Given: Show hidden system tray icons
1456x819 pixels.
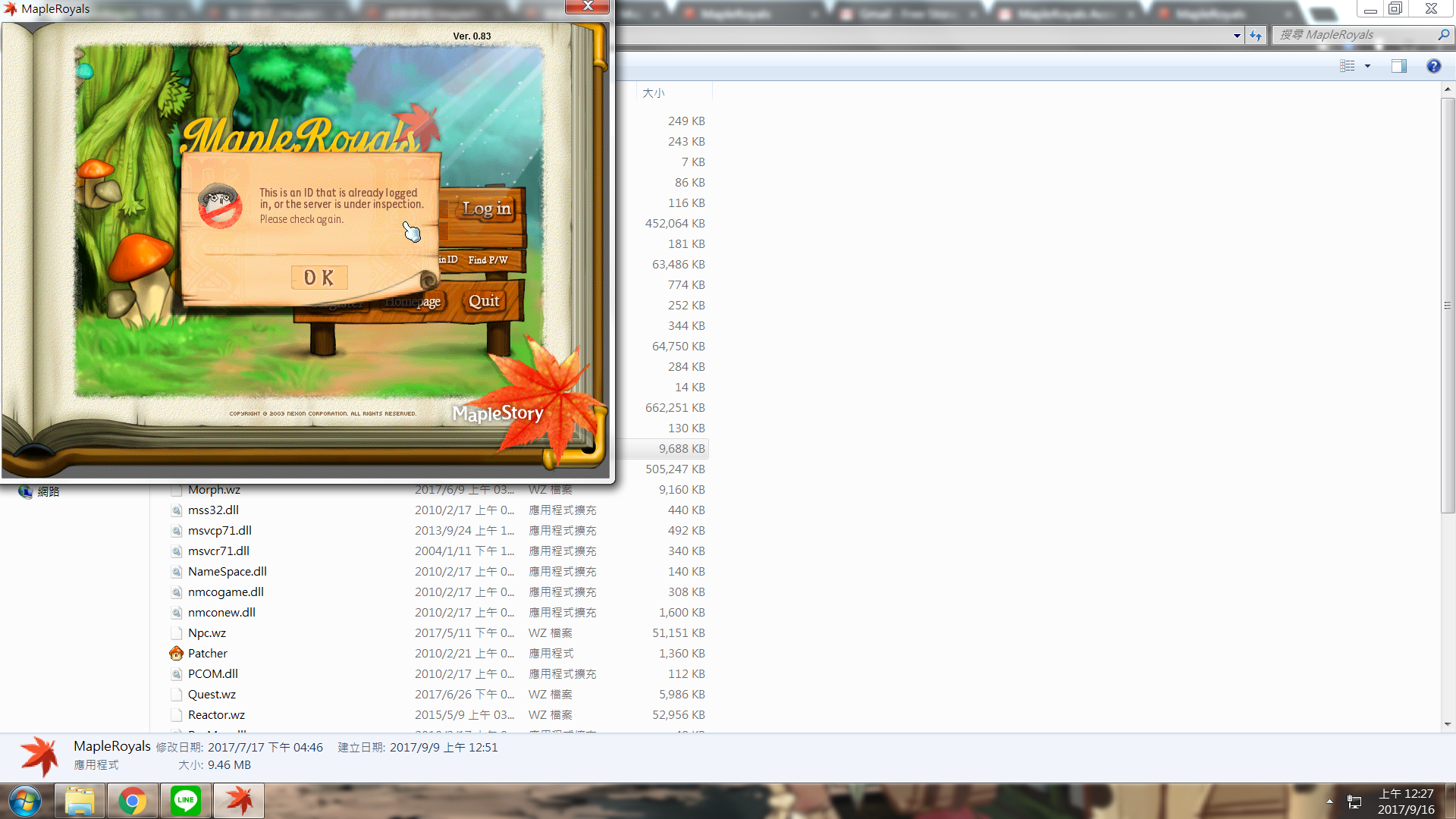Looking at the screenshot, I should click(x=1329, y=801).
